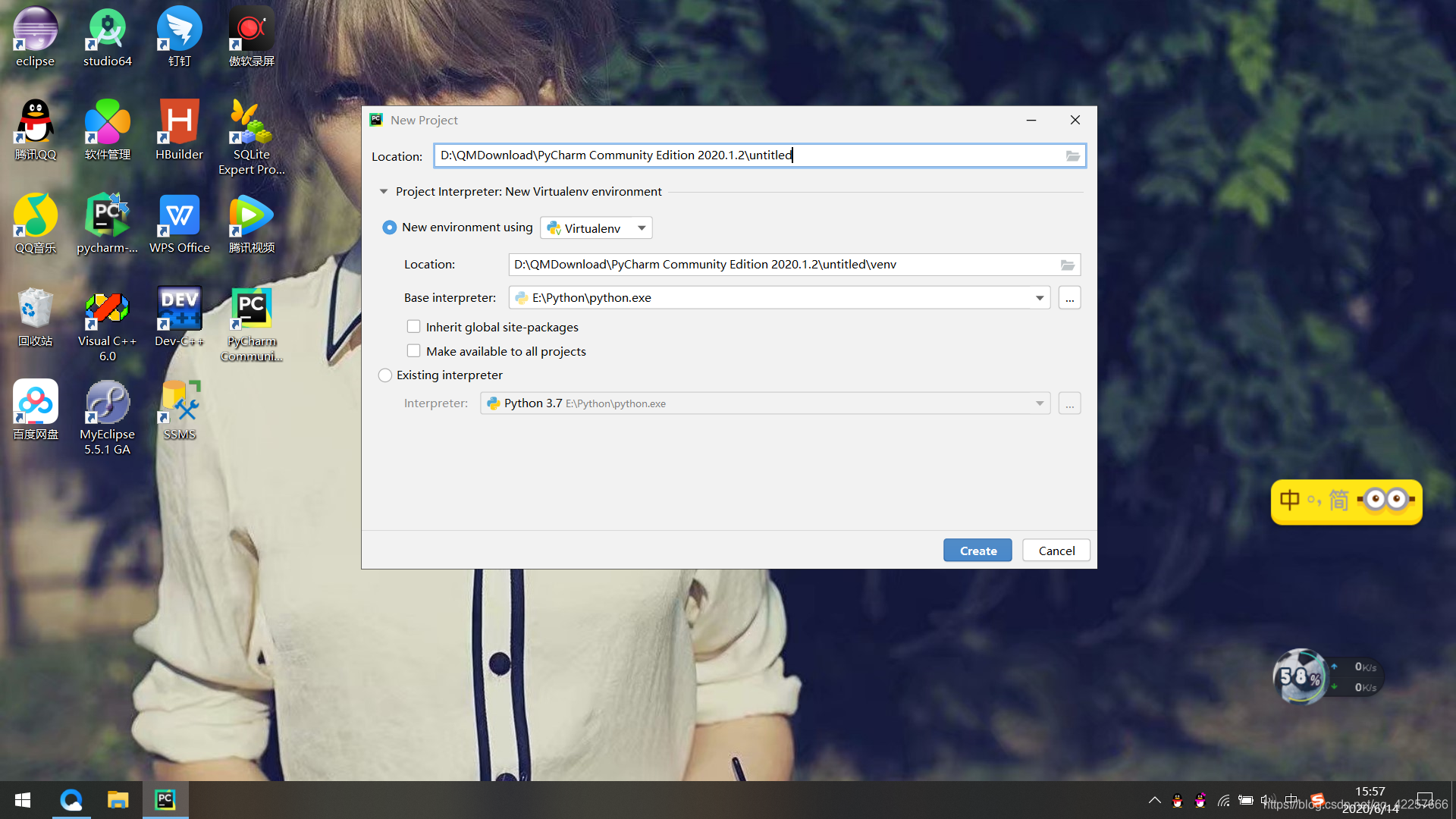Click folder browse icon in project Location field
The height and width of the screenshot is (819, 1456).
point(1072,155)
